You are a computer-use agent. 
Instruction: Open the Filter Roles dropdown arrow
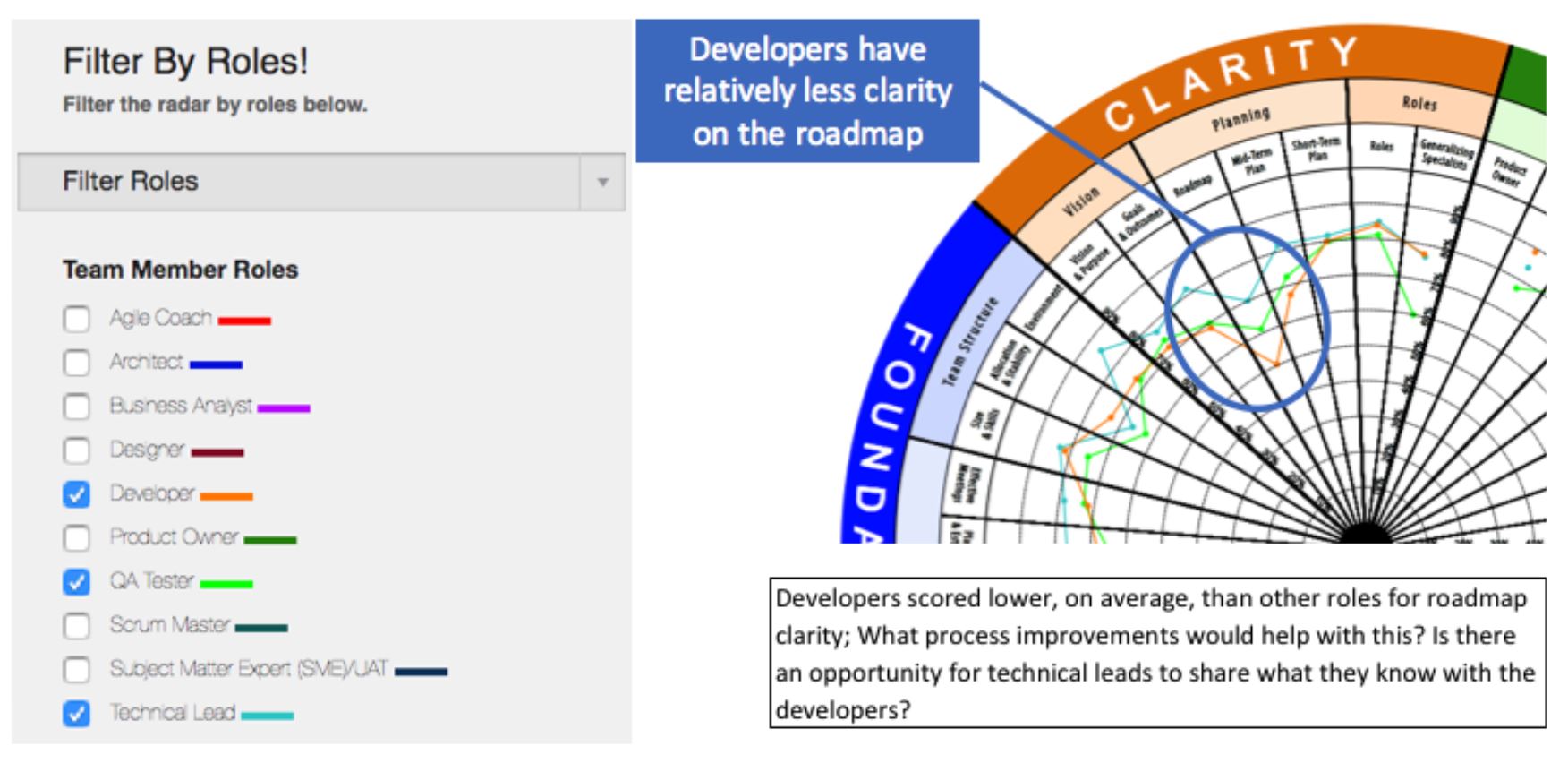[603, 182]
